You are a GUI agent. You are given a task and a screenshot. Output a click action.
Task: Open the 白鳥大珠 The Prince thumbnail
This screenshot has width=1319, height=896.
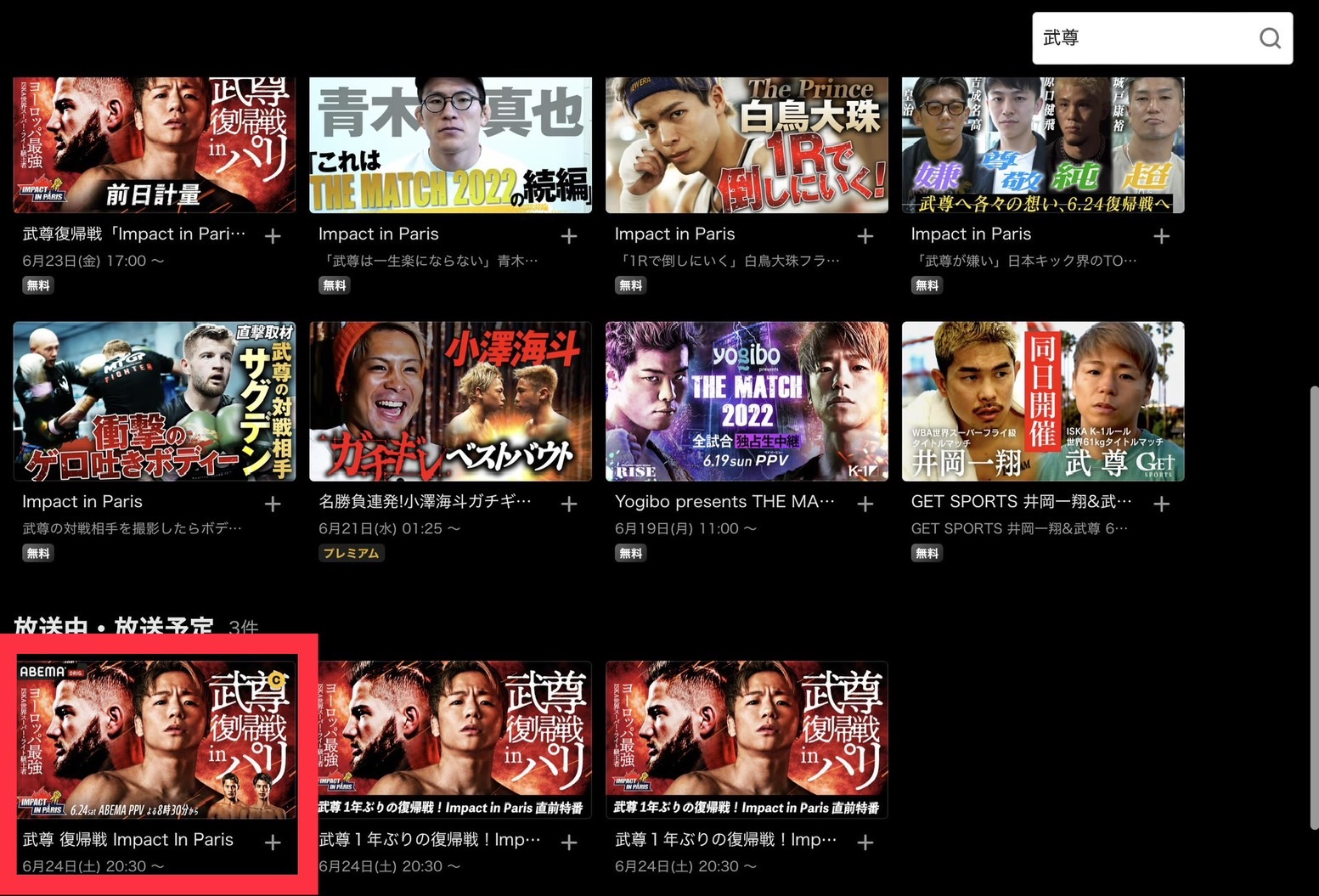pos(747,144)
